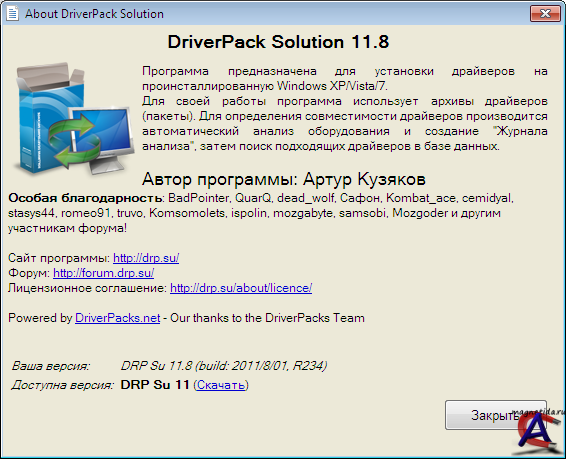Click the DriverPack box logo image

point(73,120)
